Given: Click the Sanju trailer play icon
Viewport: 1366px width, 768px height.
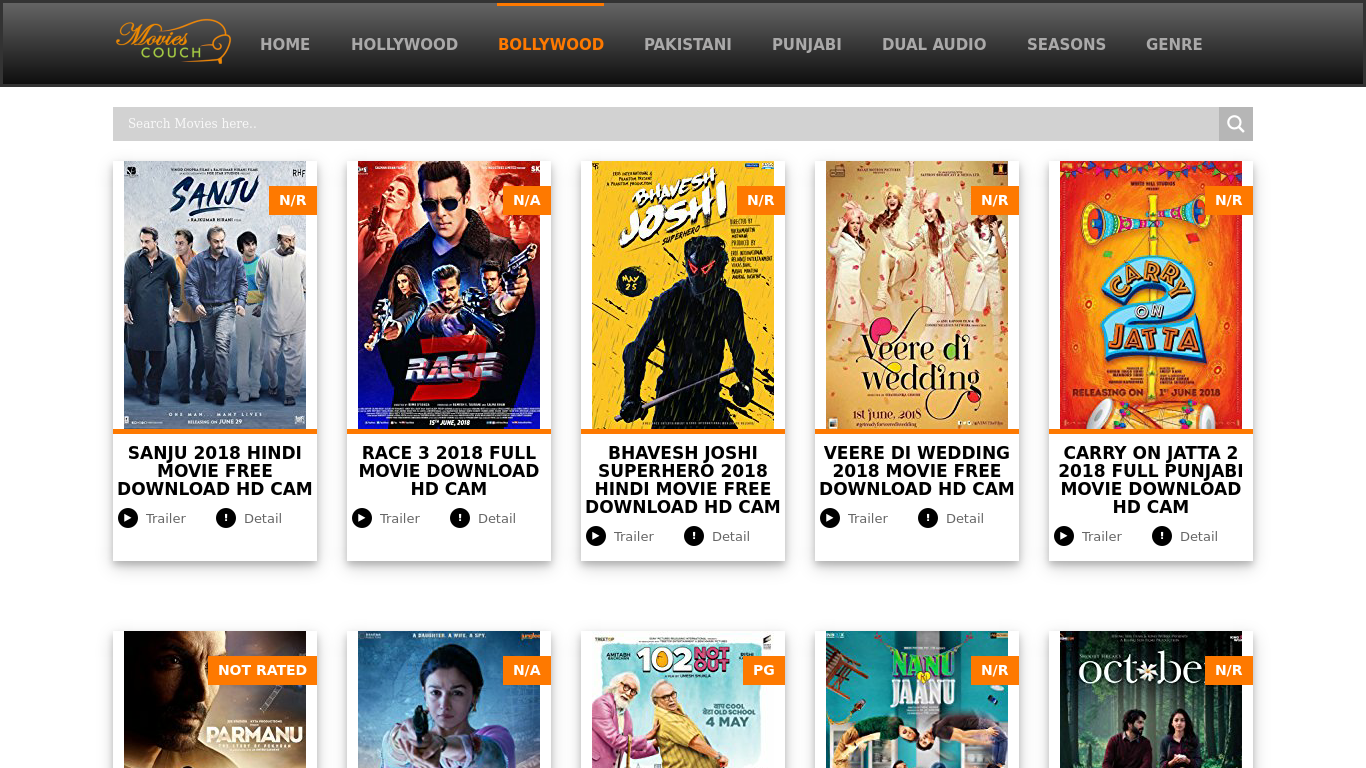Looking at the screenshot, I should pyautogui.click(x=128, y=518).
